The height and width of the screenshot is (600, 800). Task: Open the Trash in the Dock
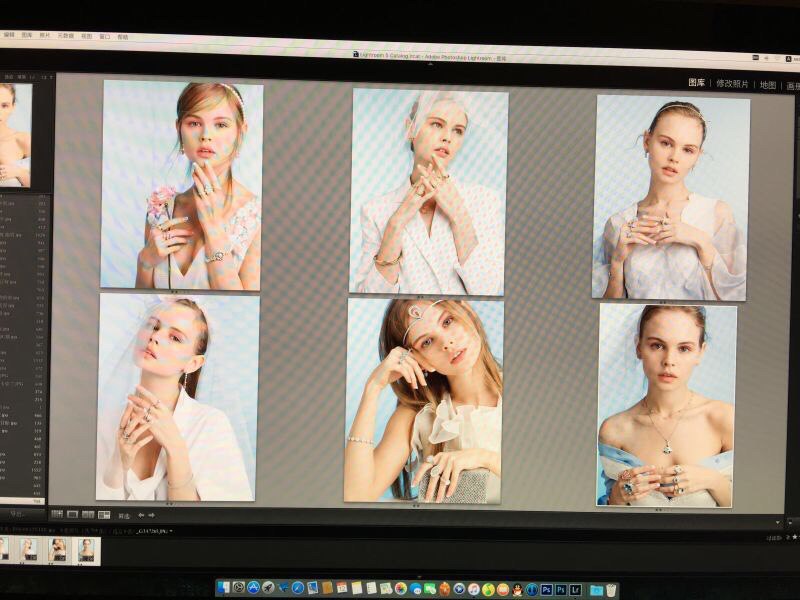tap(611, 590)
